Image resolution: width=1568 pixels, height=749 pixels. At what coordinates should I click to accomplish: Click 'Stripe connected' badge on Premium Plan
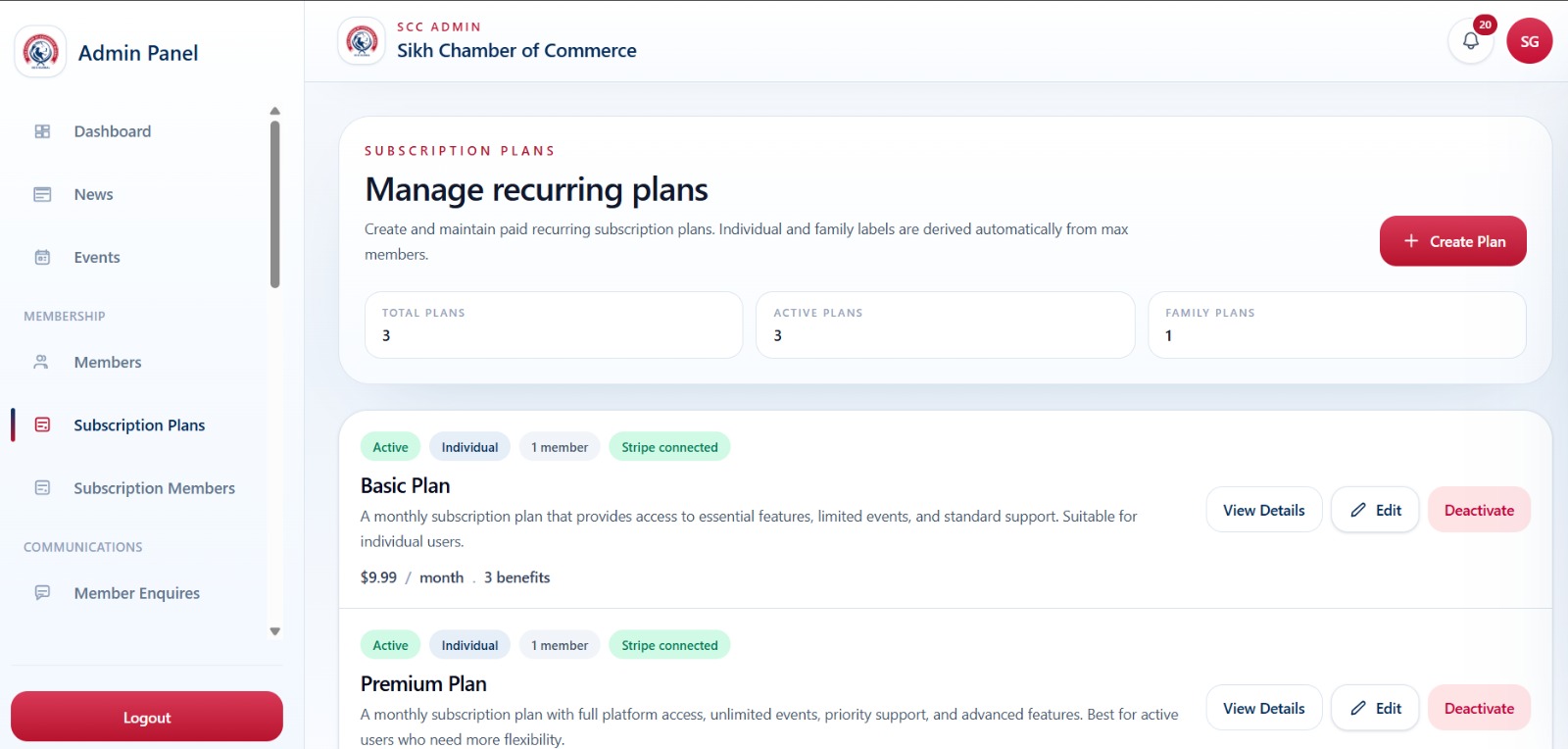click(x=669, y=645)
